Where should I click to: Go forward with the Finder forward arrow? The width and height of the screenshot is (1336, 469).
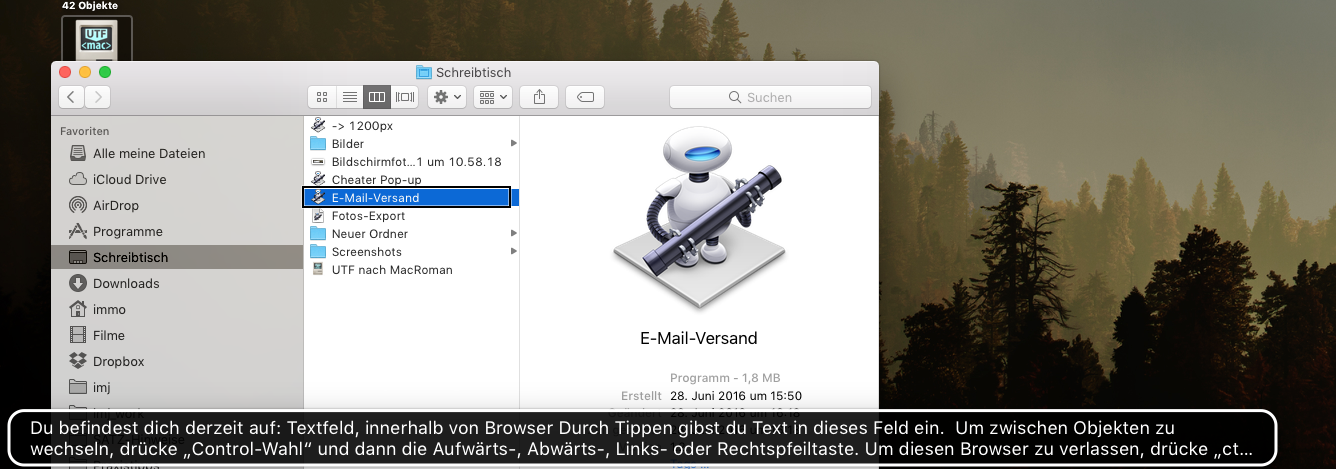pos(98,97)
